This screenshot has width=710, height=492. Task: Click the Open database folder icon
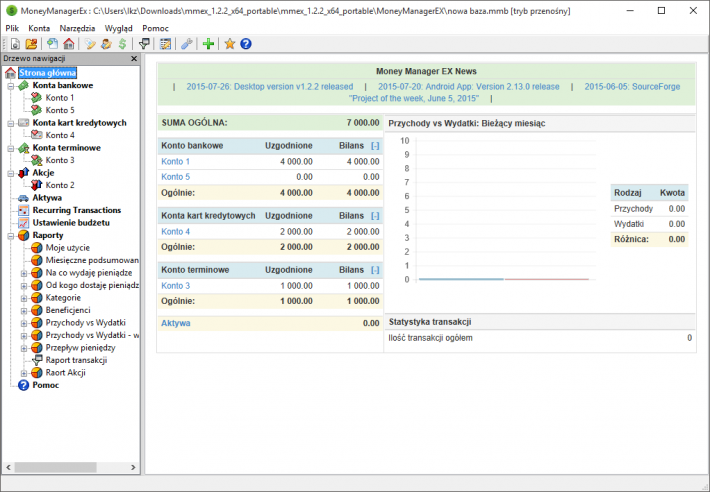(x=31, y=44)
